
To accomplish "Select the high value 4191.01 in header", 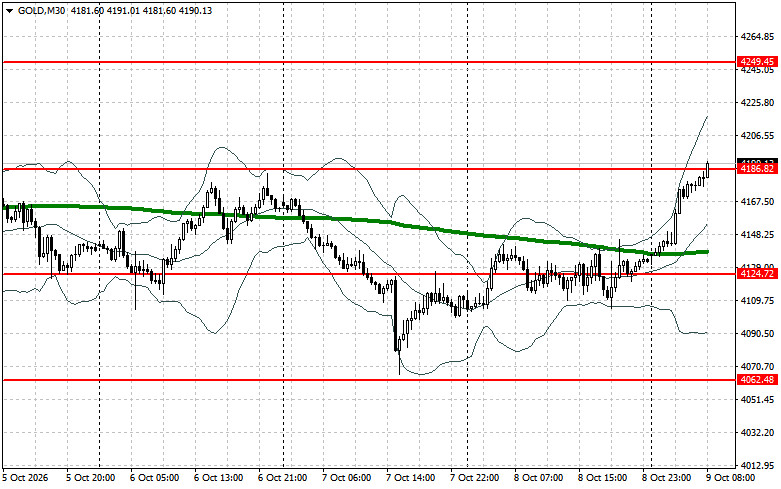I will tap(122, 10).
